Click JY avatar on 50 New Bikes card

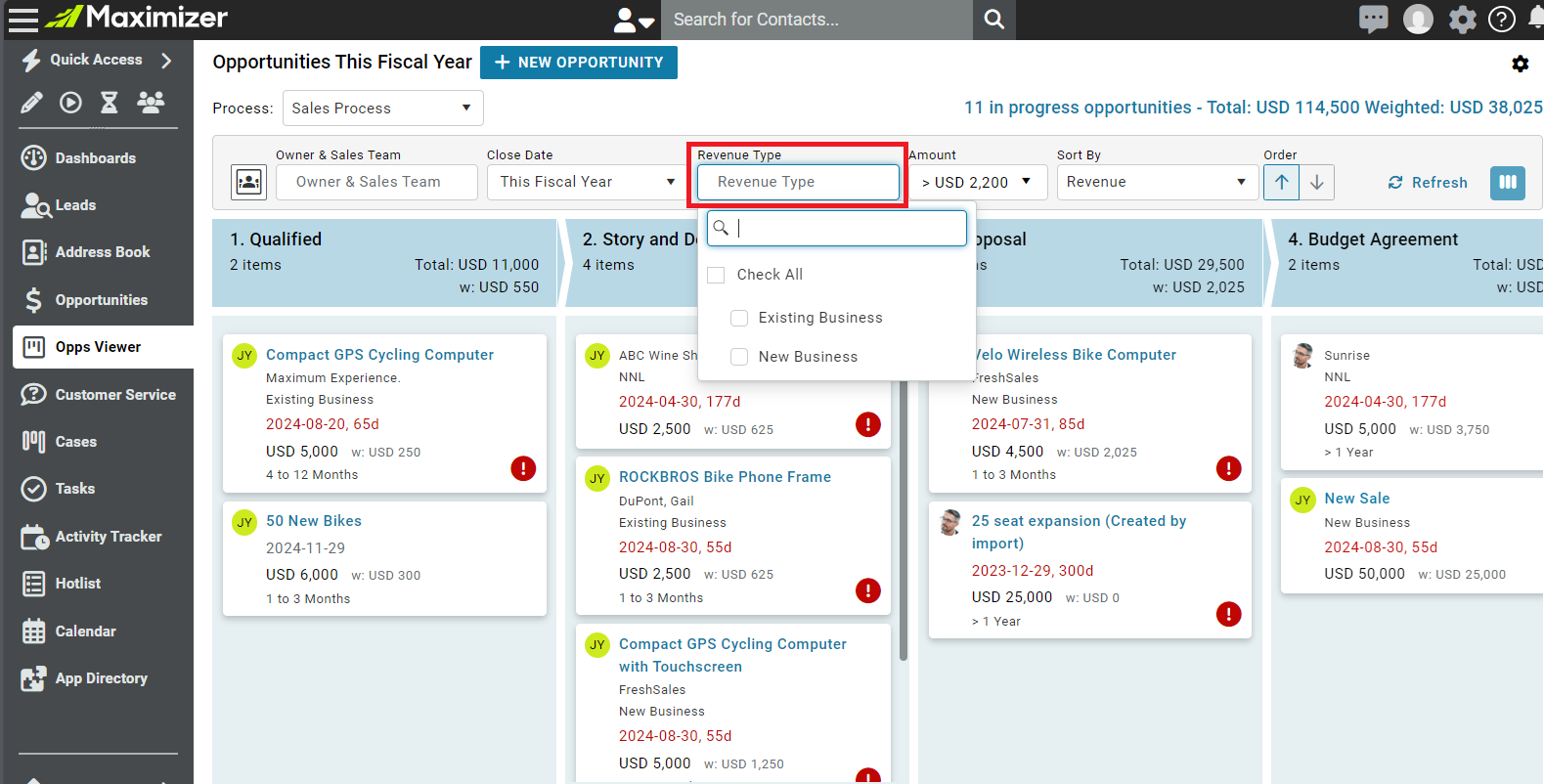click(244, 522)
